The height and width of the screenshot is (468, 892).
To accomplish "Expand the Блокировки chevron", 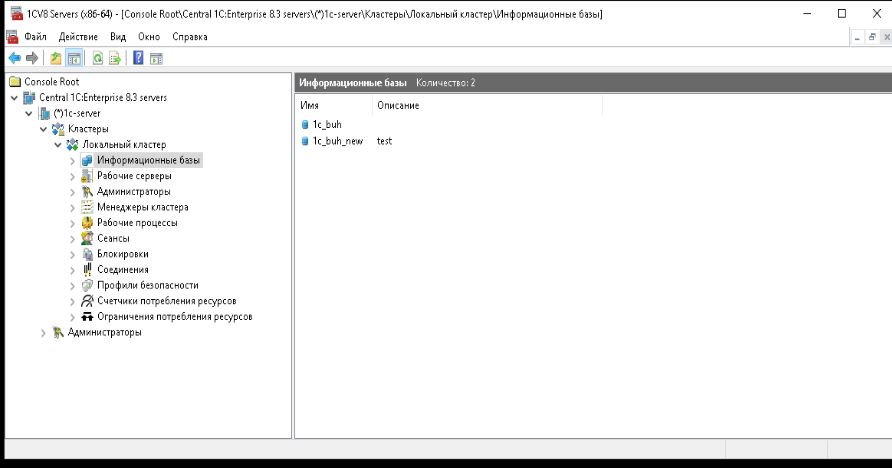I will [x=72, y=254].
